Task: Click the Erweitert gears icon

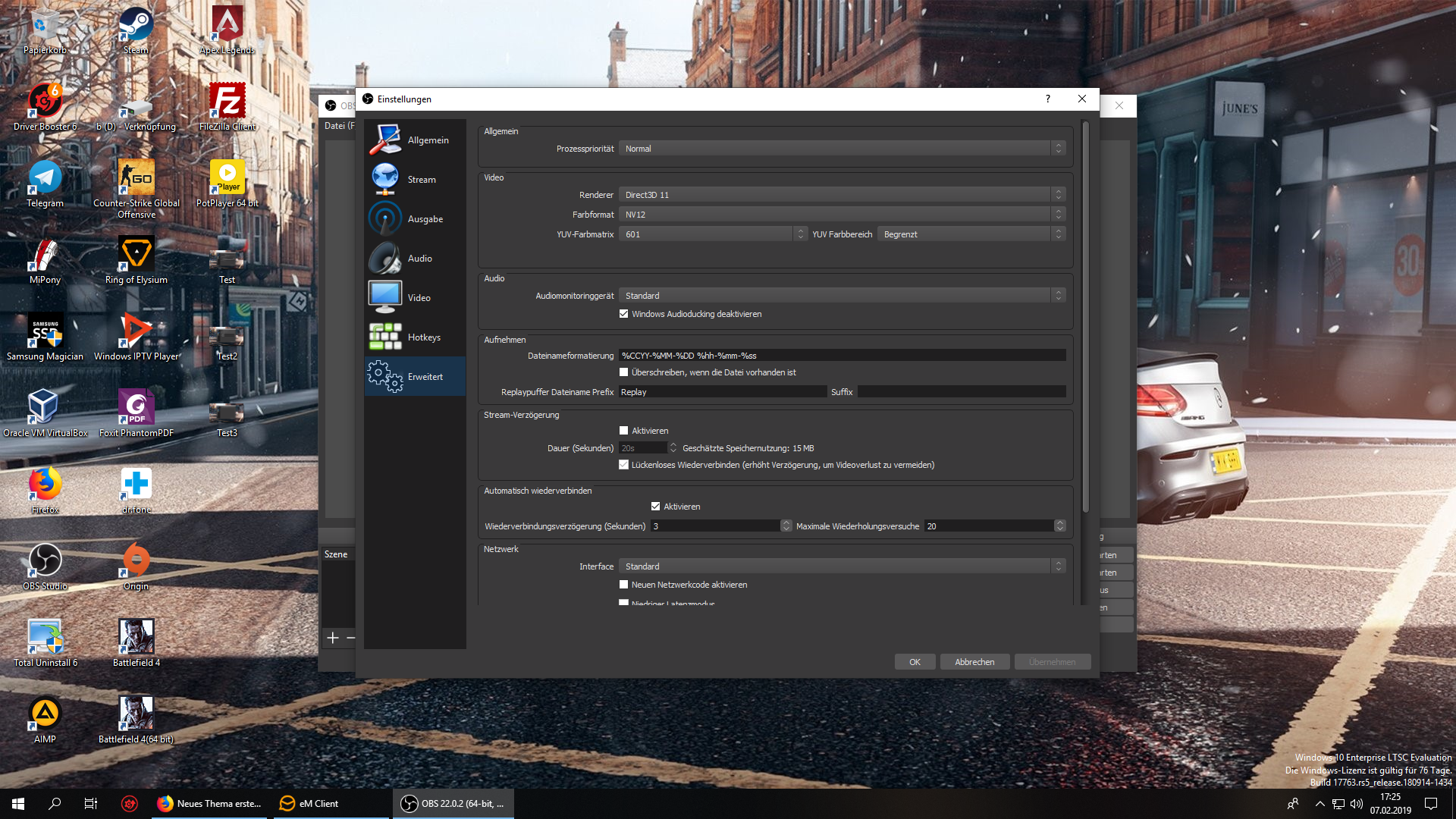Action: 385,376
